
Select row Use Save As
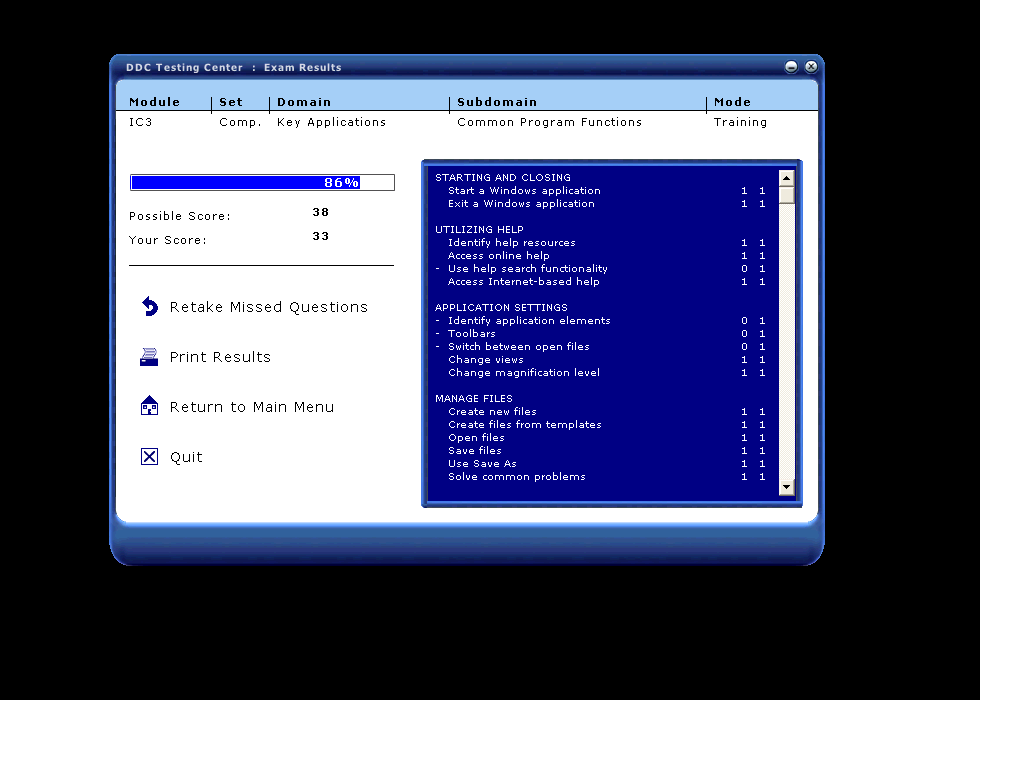coord(600,464)
